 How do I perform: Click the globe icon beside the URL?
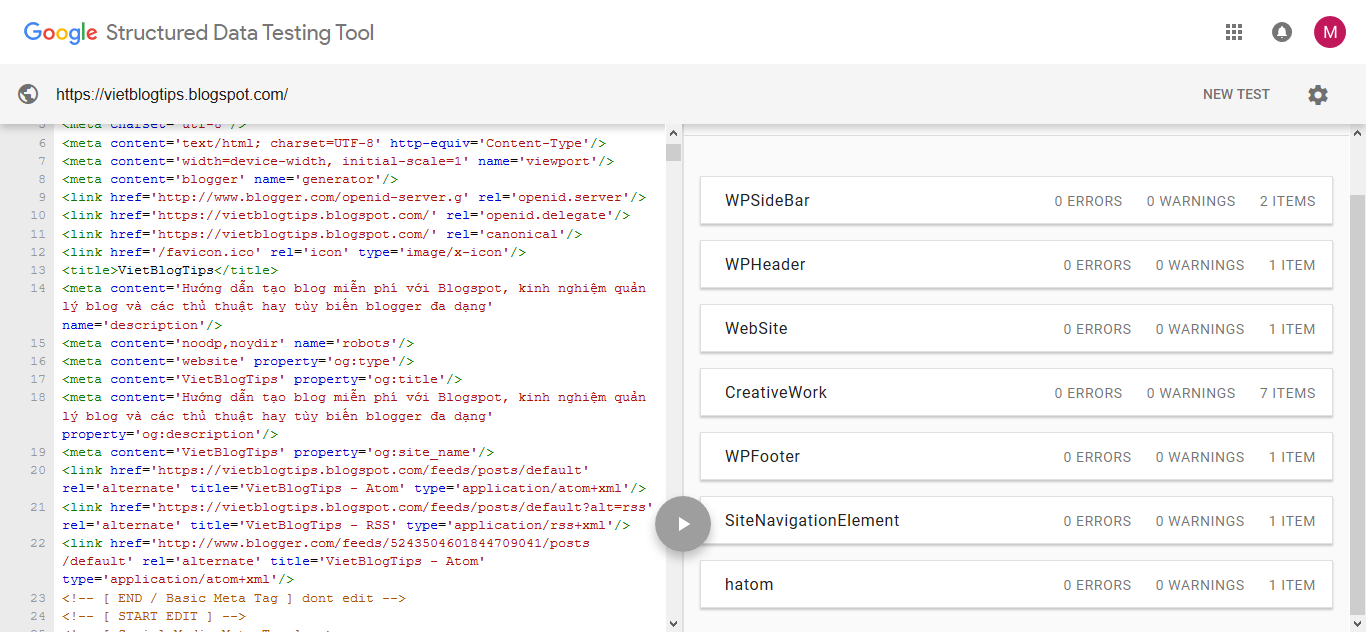[x=28, y=94]
